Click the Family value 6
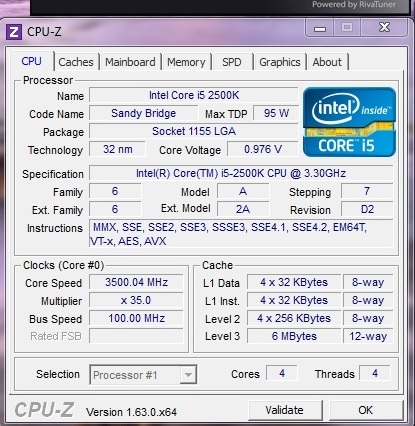Viewport: 415px width, 426px height. coord(115,191)
